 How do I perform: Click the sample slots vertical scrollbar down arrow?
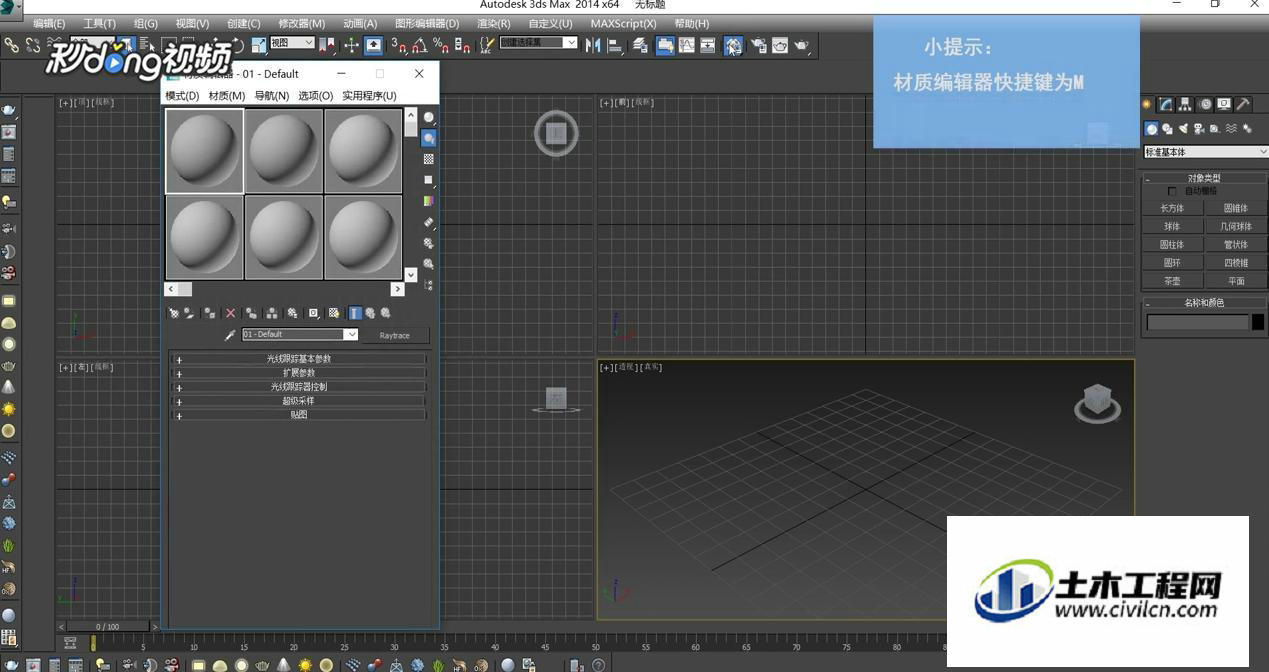click(411, 275)
